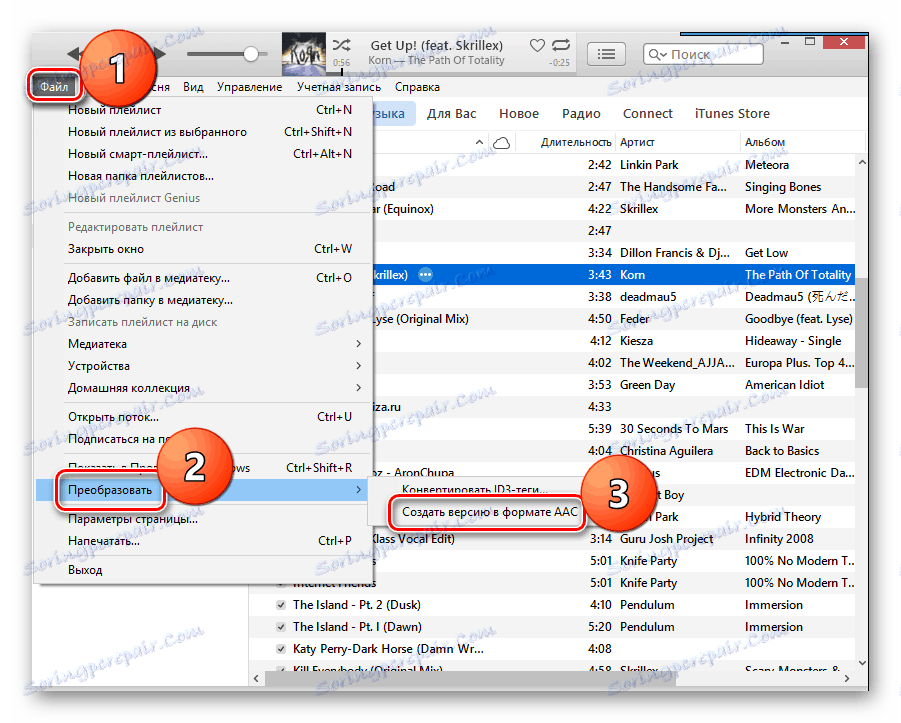Select Новая папка плейлистов... menu item
Viewport: 901px width, 723px height.
pos(201,176)
